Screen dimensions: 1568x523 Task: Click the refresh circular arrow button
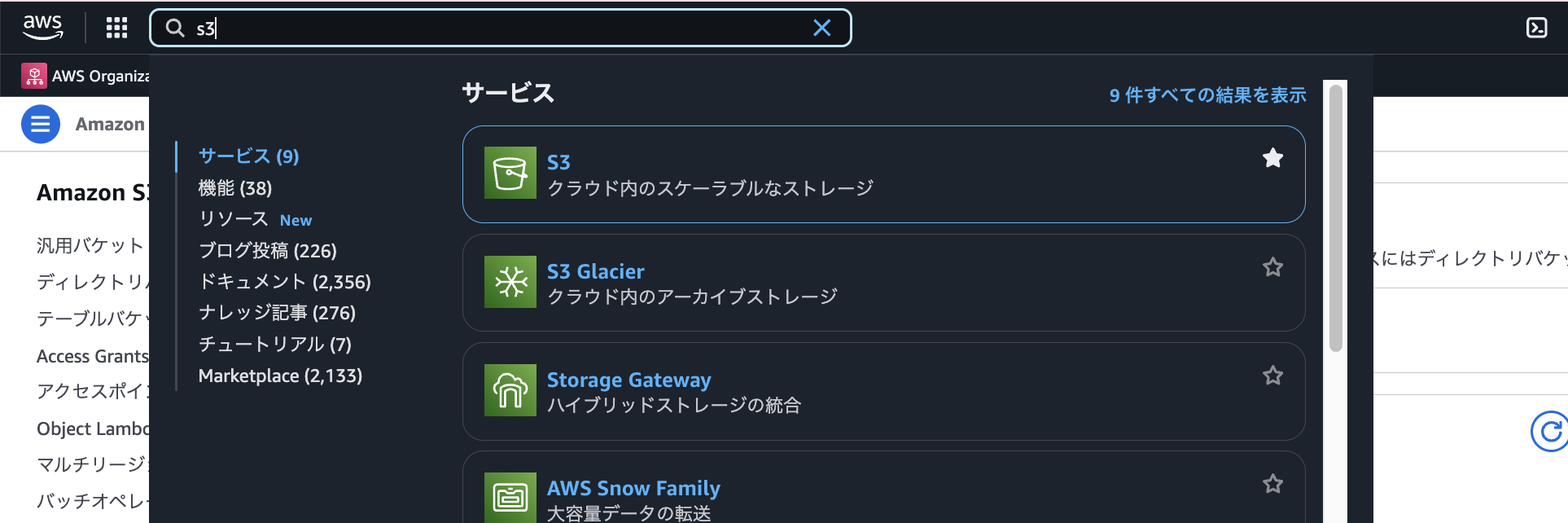(x=1550, y=432)
